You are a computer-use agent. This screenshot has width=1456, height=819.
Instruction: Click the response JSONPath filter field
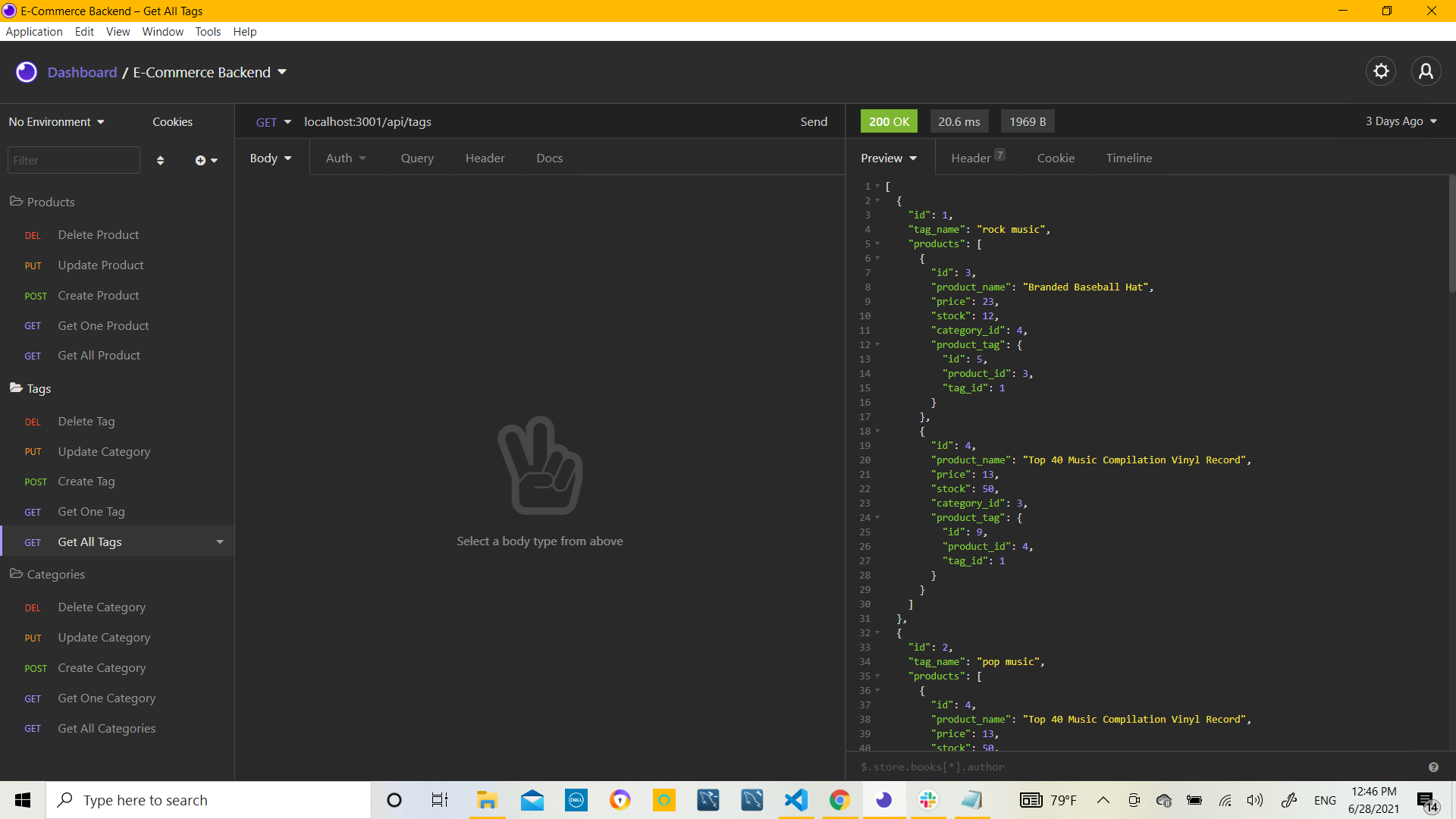[x=1137, y=767]
